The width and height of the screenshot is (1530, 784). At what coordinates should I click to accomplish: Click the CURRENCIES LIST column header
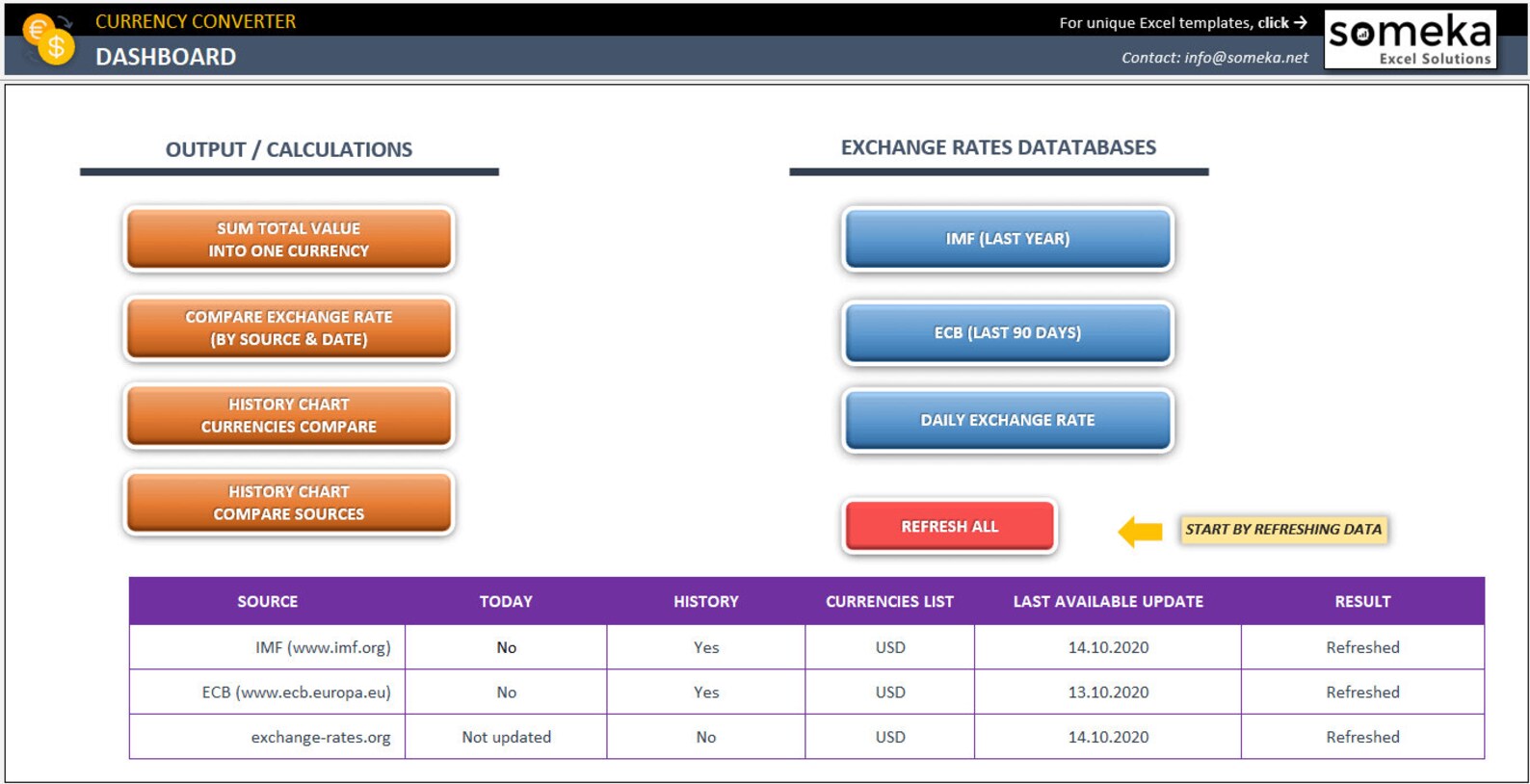[x=889, y=601]
